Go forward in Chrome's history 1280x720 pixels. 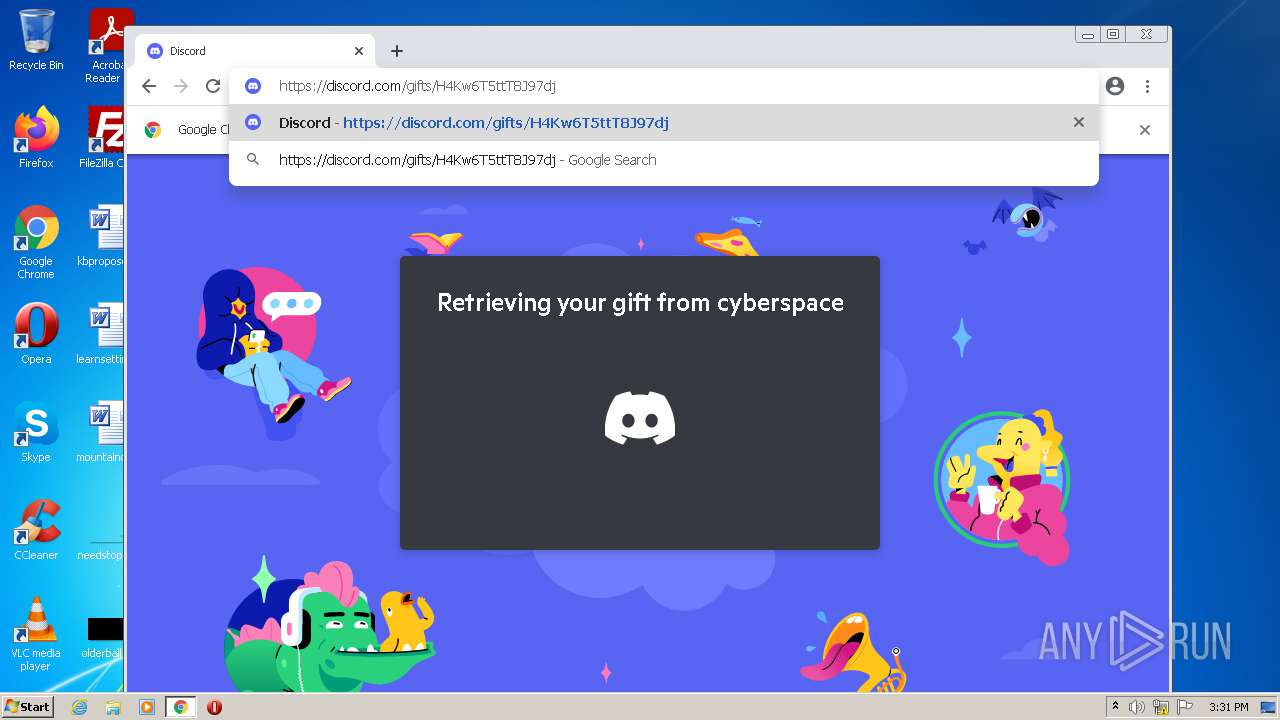(181, 86)
